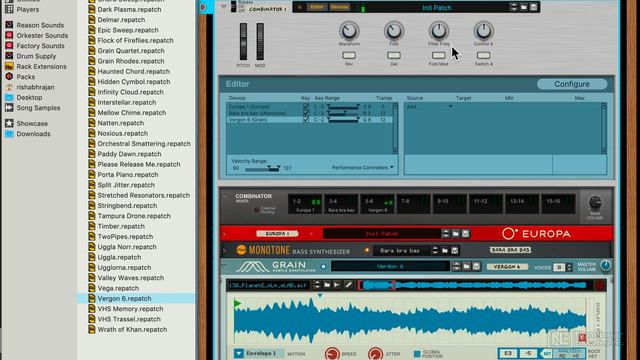Click the Combinator Mod wheel
This screenshot has height=360, width=640.
(260, 42)
